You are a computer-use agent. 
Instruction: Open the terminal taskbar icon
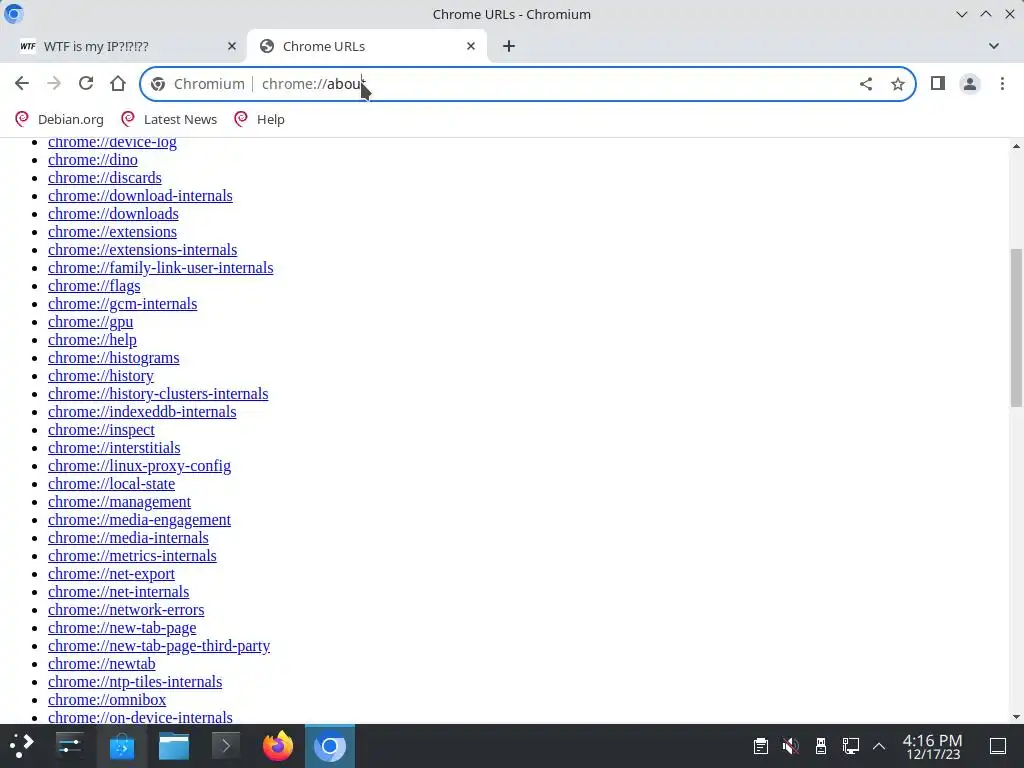(x=225, y=746)
